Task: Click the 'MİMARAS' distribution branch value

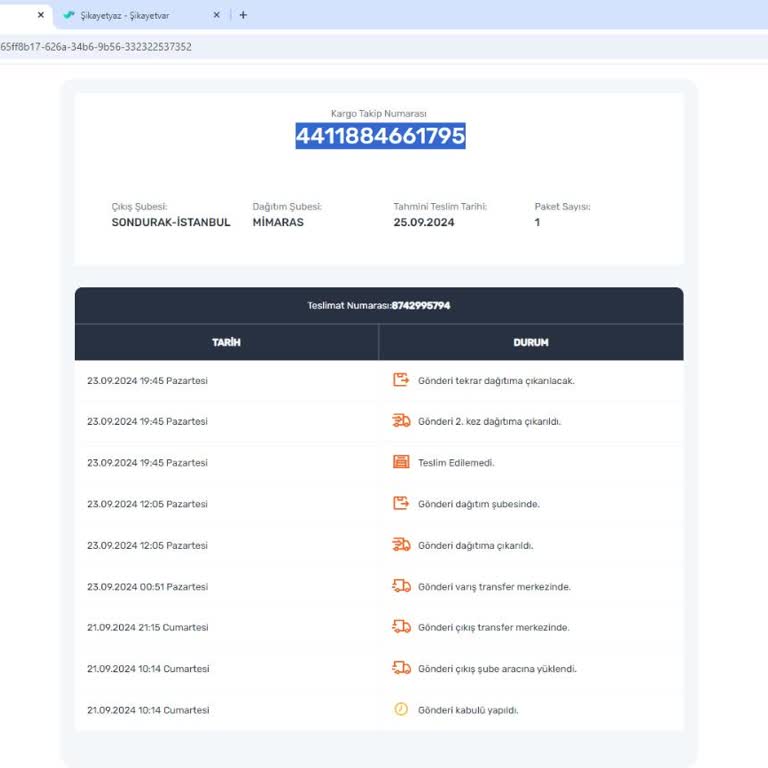Action: pos(278,222)
